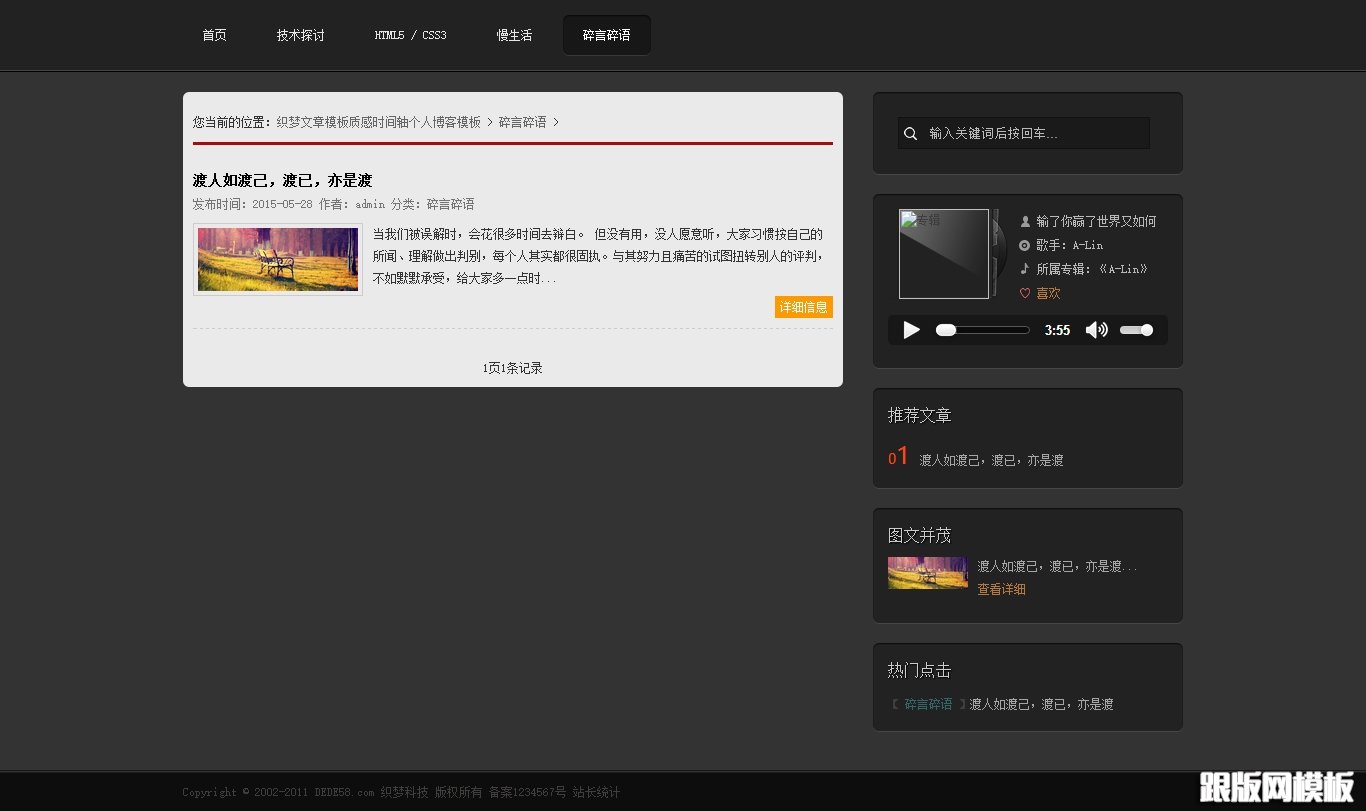Click the orange 详细信息 button
The width and height of the screenshot is (1366, 811).
tap(803, 306)
